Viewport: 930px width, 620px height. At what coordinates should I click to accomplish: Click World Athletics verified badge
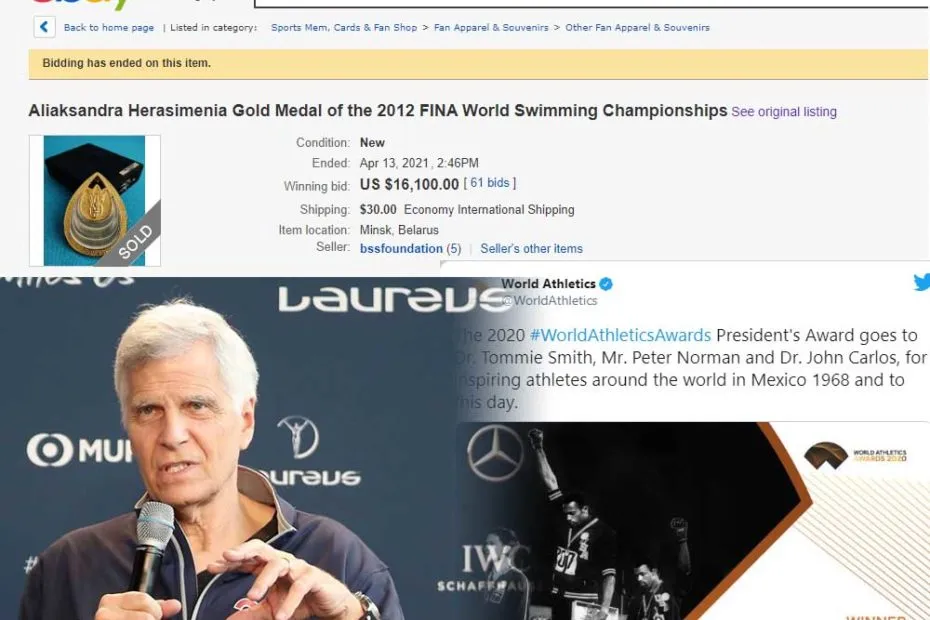606,284
